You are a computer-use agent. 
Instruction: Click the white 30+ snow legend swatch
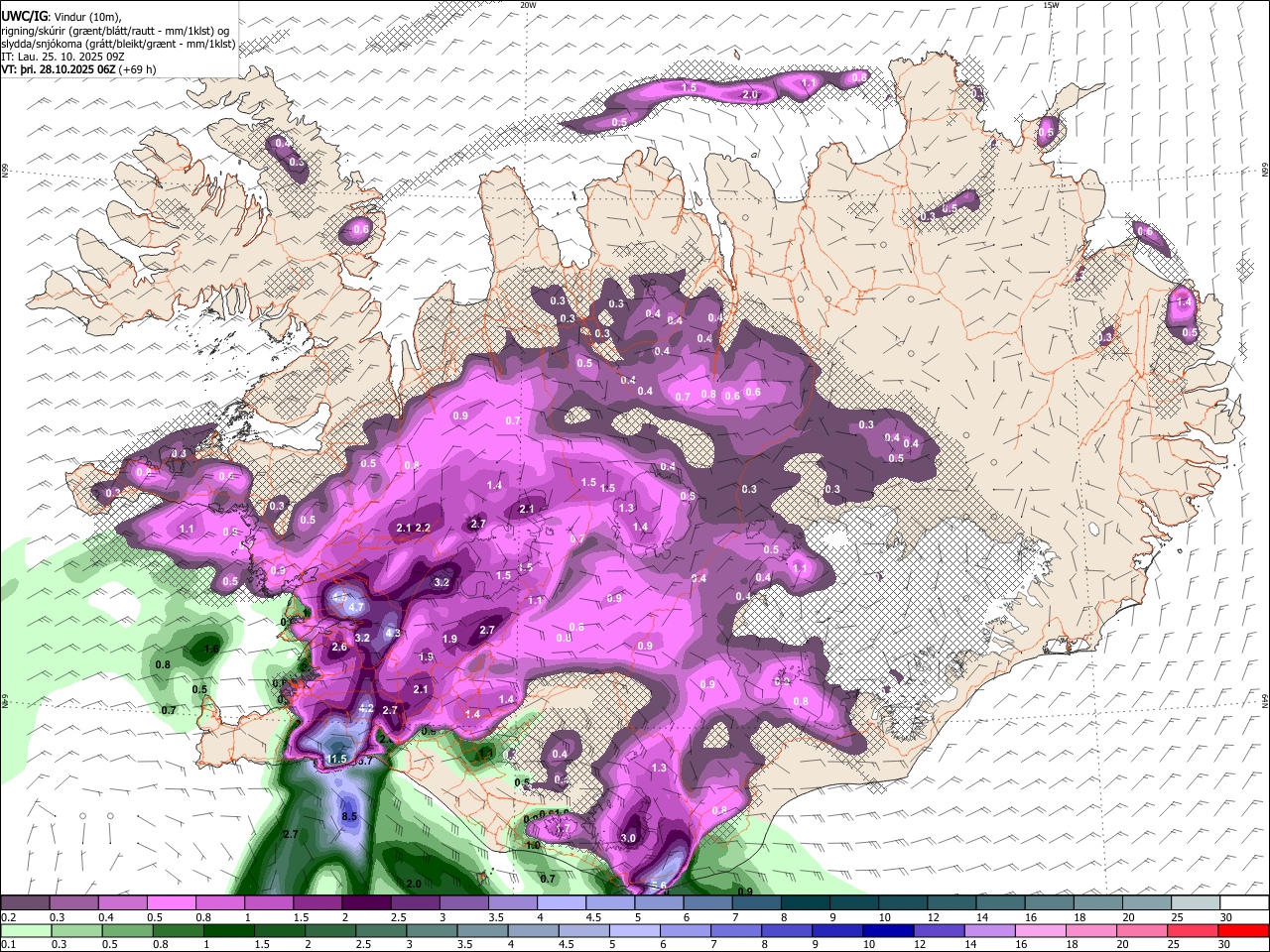pos(1243,902)
